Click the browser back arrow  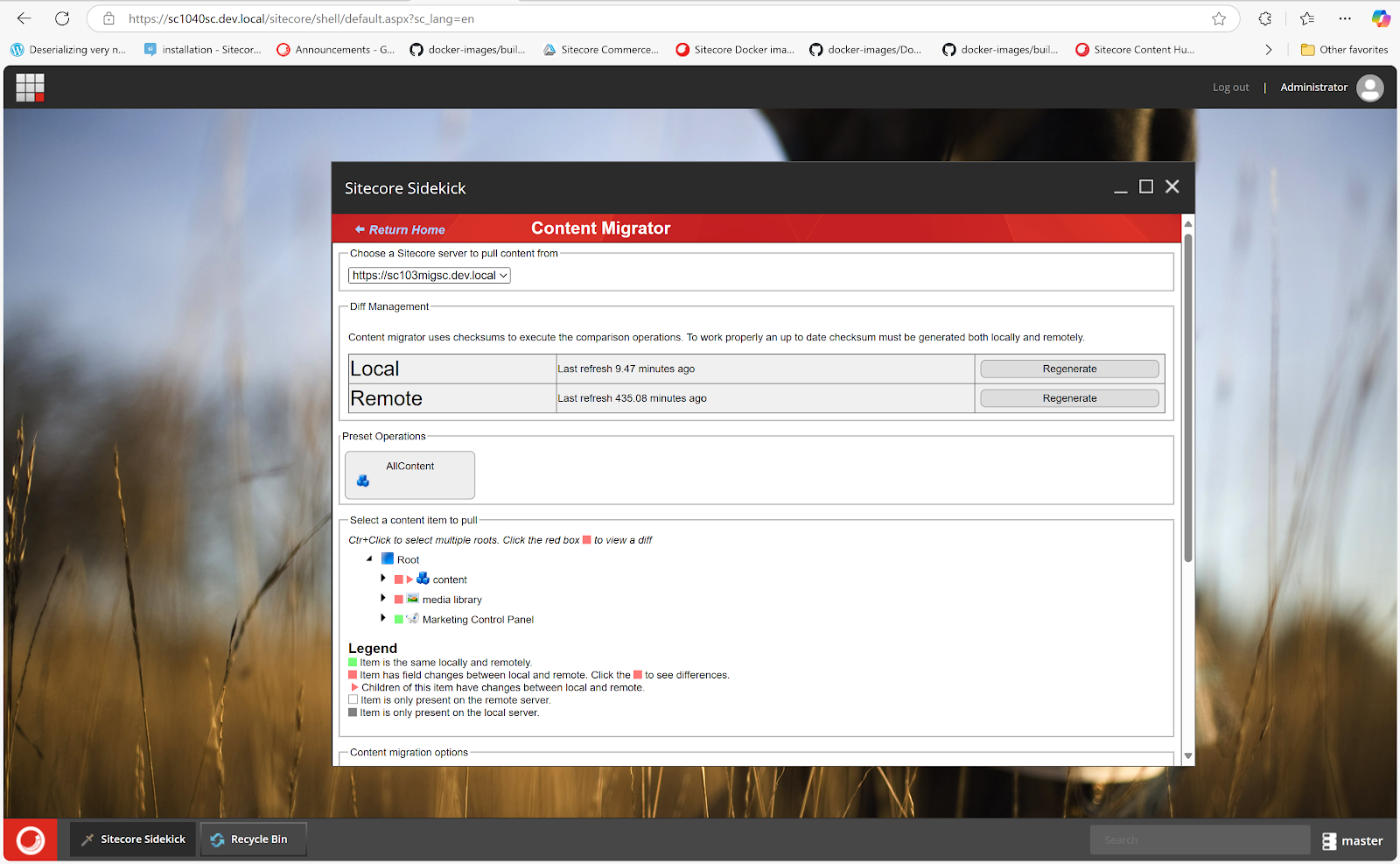24,18
